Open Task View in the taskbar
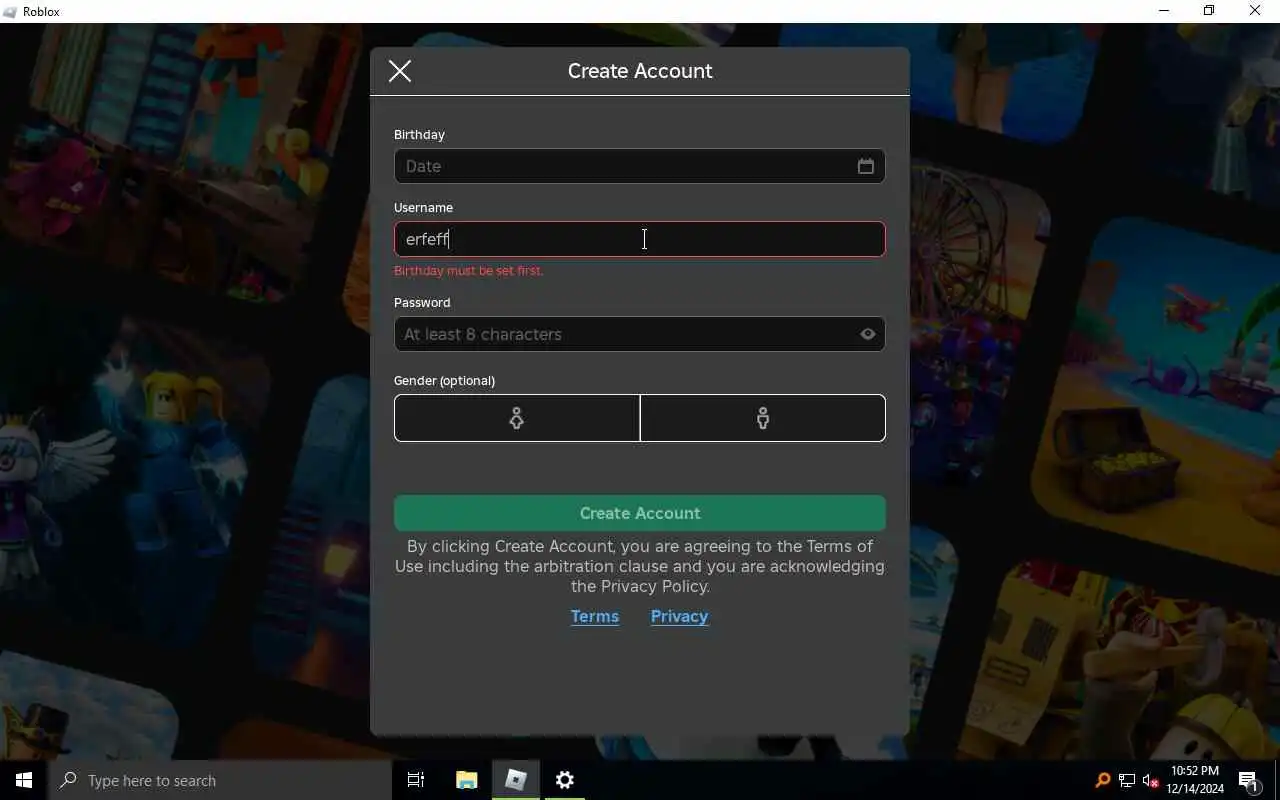This screenshot has width=1280, height=800. [416, 780]
